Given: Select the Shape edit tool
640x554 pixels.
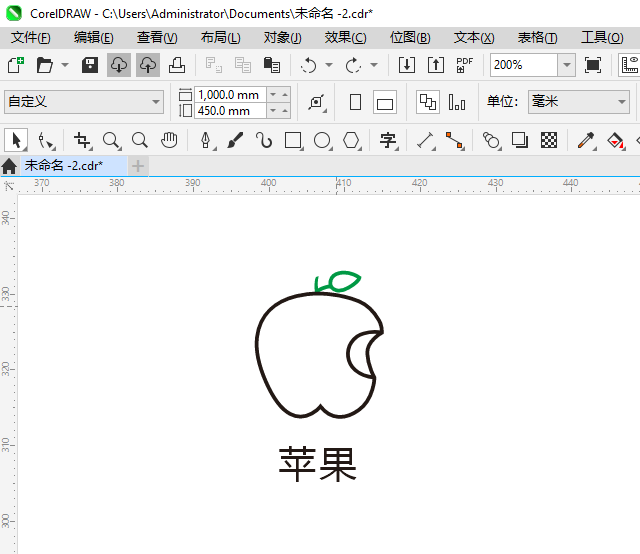Looking at the screenshot, I should pos(46,140).
